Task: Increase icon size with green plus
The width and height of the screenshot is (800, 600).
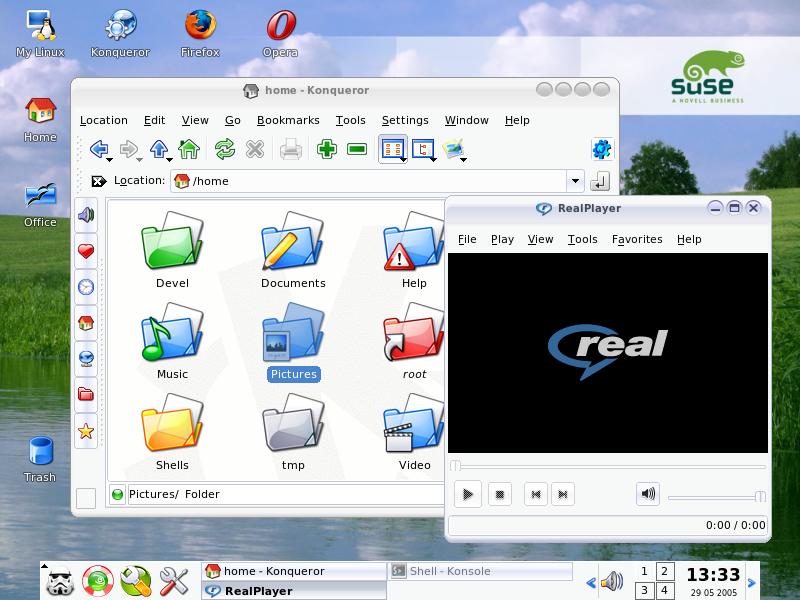Action: [327, 149]
